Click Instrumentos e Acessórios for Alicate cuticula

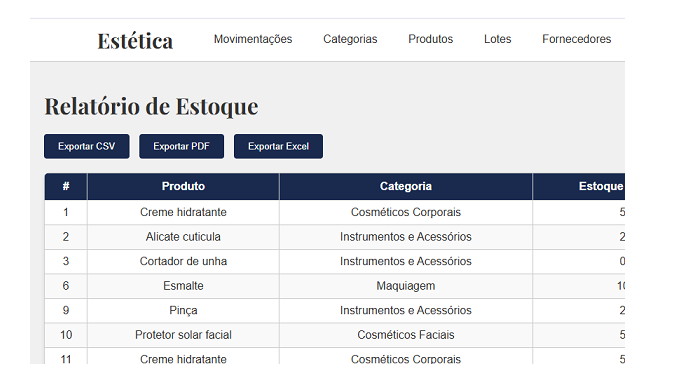point(406,237)
